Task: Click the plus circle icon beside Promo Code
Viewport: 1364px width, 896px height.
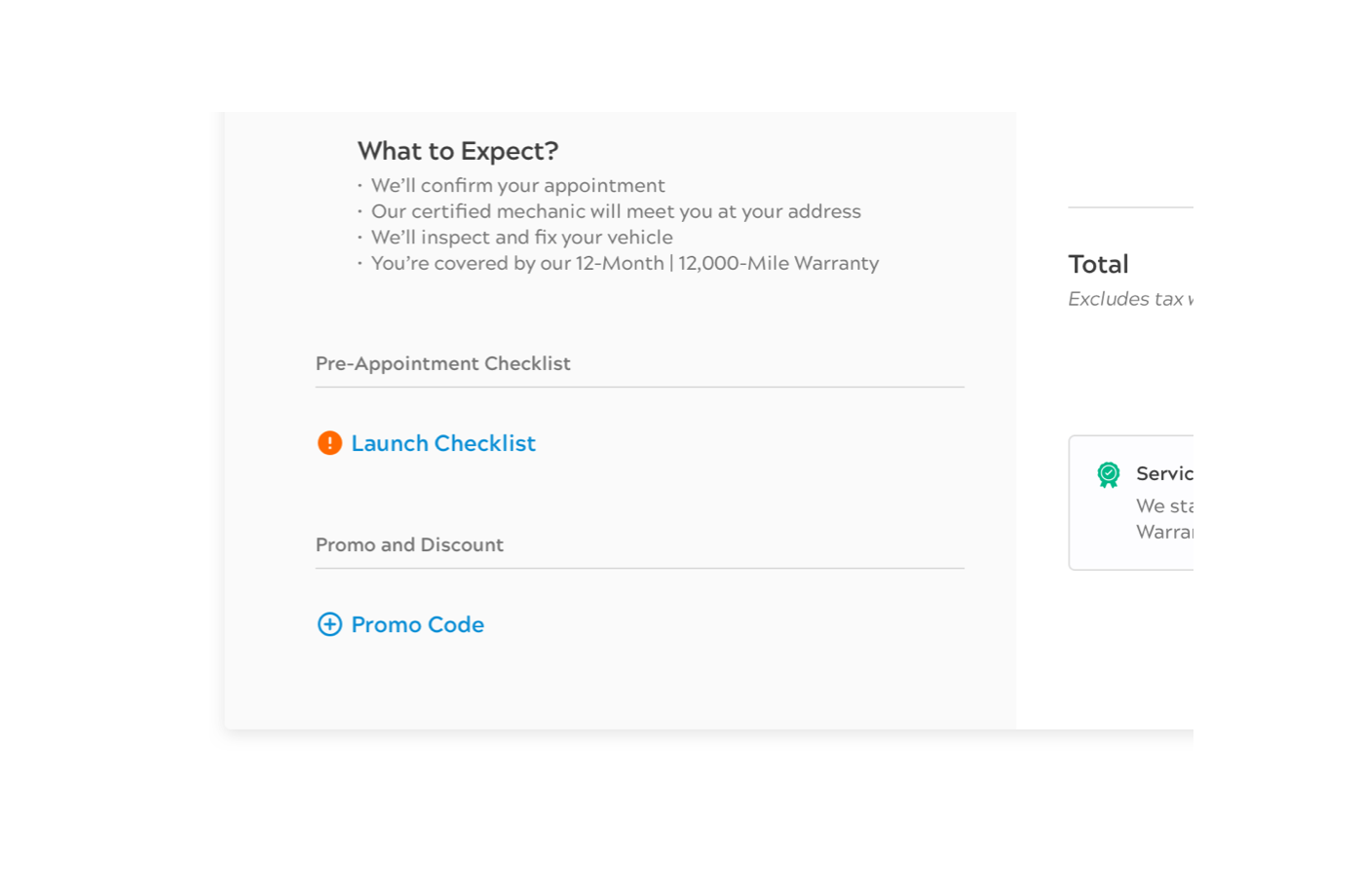Action: click(x=329, y=624)
